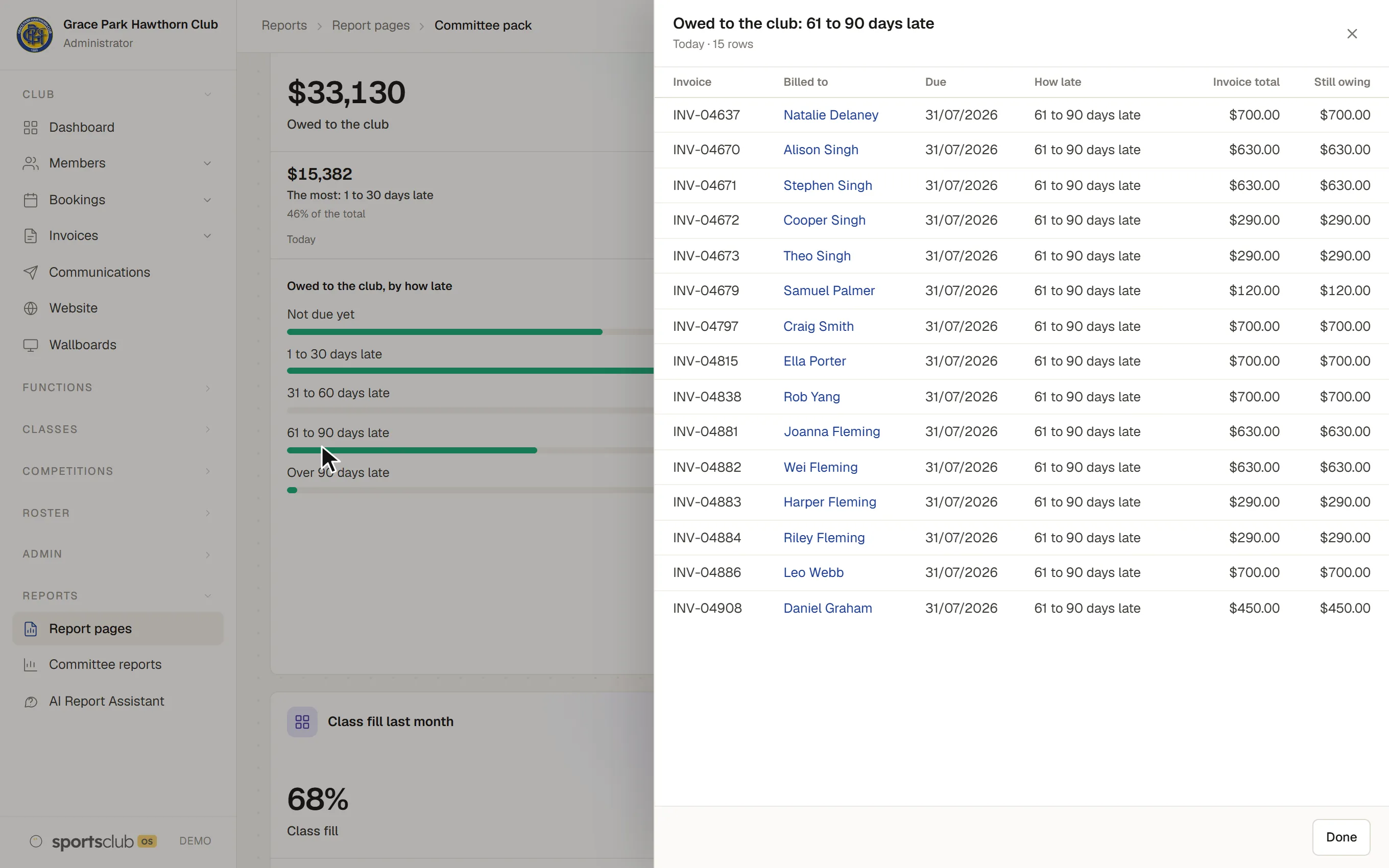The image size is (1389, 868).
Task: Click the Dashboard grid icon in sidebar
Action: [x=31, y=128]
